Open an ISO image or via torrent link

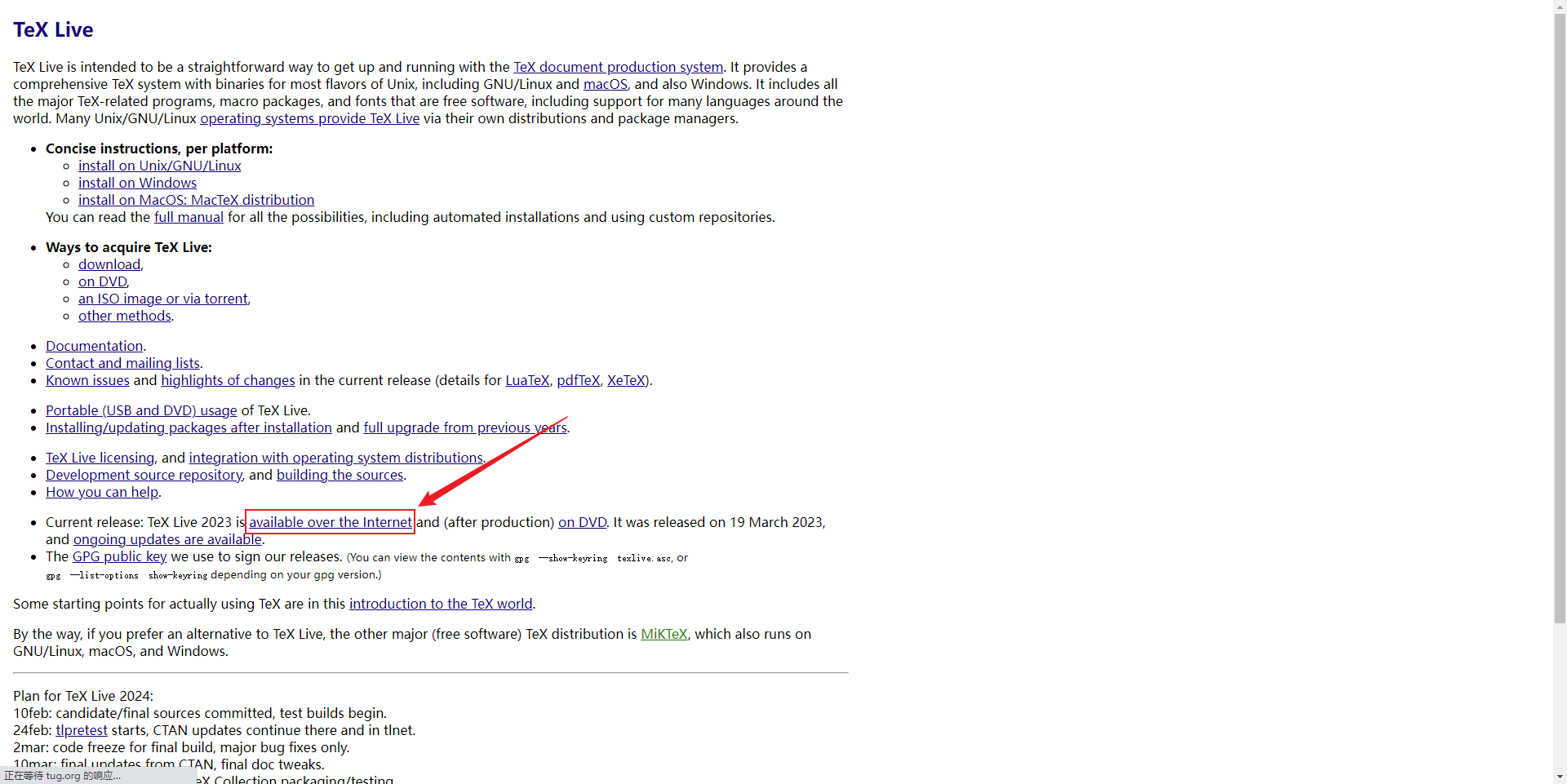163,299
